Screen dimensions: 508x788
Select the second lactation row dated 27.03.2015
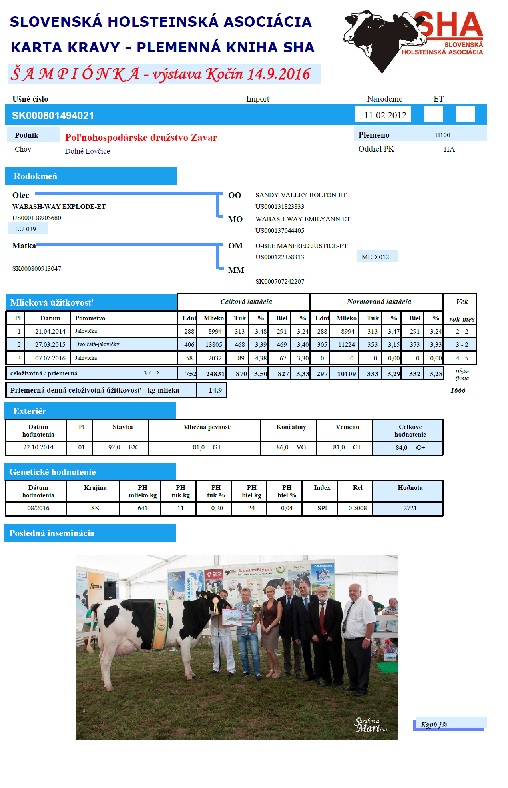coord(241,344)
